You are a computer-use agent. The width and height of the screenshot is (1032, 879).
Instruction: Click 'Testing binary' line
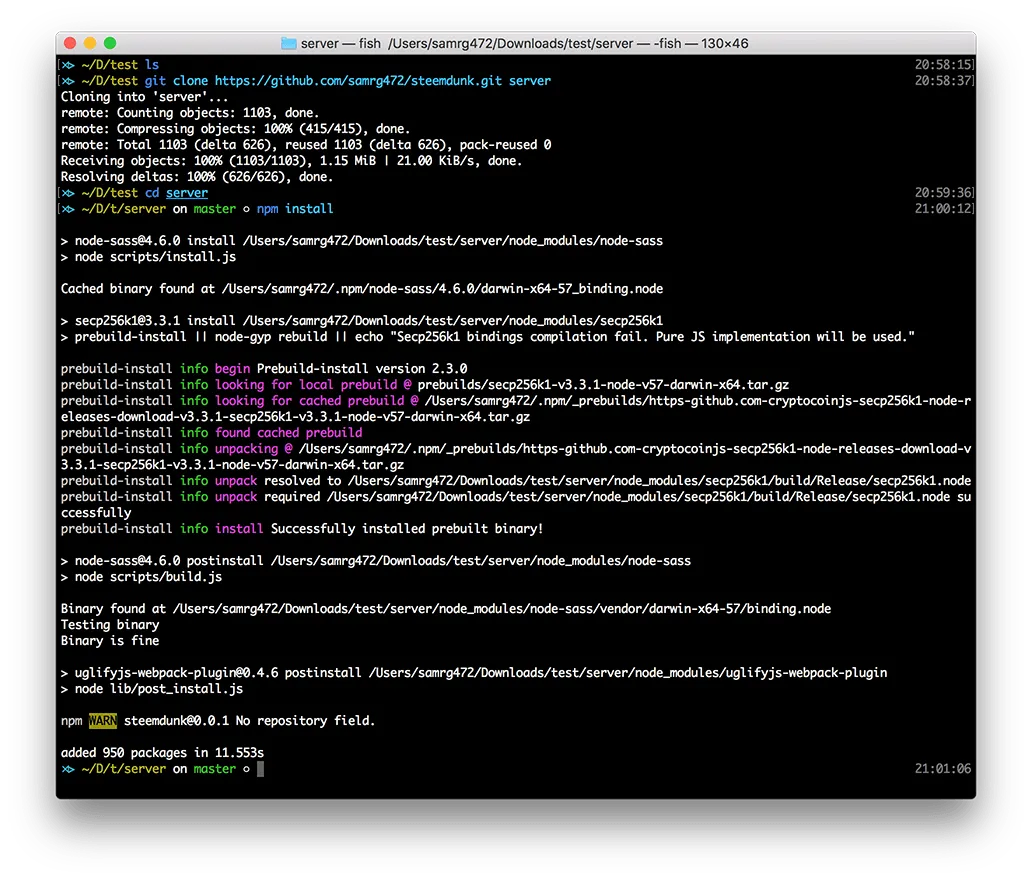tap(110, 624)
